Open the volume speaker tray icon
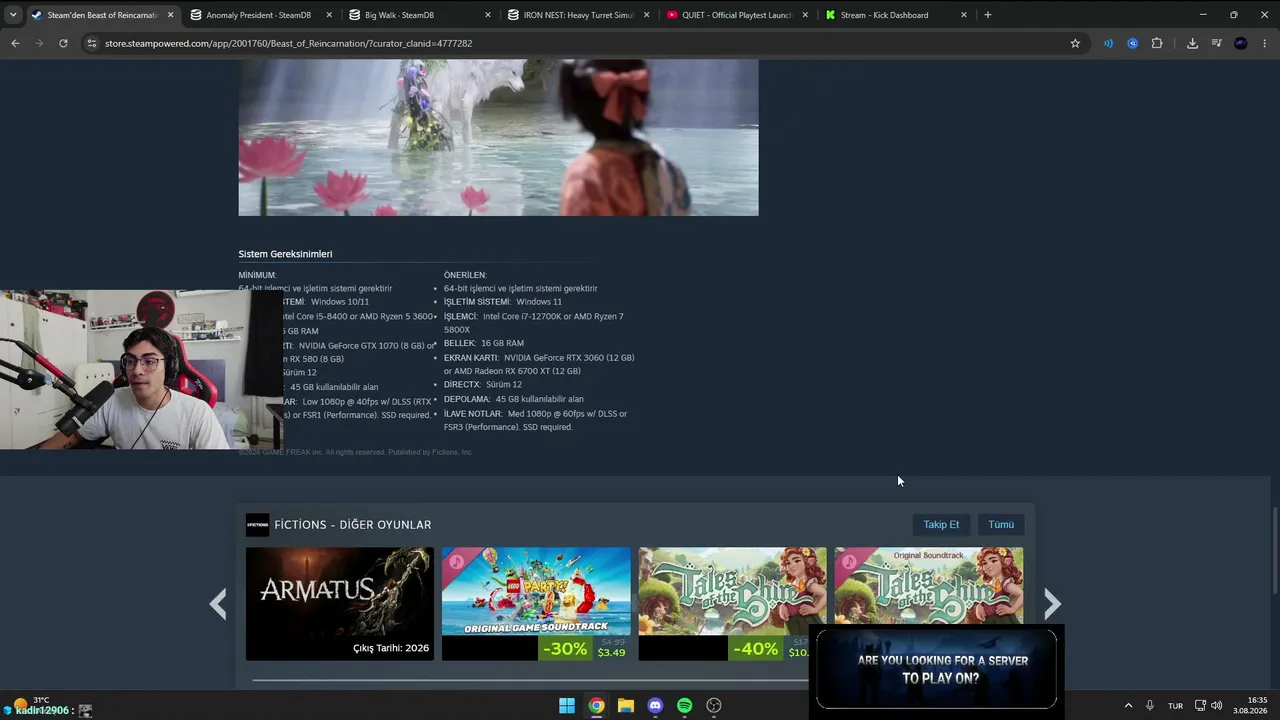Screen dimensions: 1280x720 pos(1217,706)
